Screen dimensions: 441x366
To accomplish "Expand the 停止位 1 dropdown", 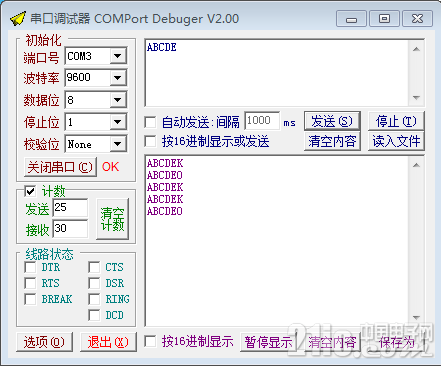I will tap(118, 122).
